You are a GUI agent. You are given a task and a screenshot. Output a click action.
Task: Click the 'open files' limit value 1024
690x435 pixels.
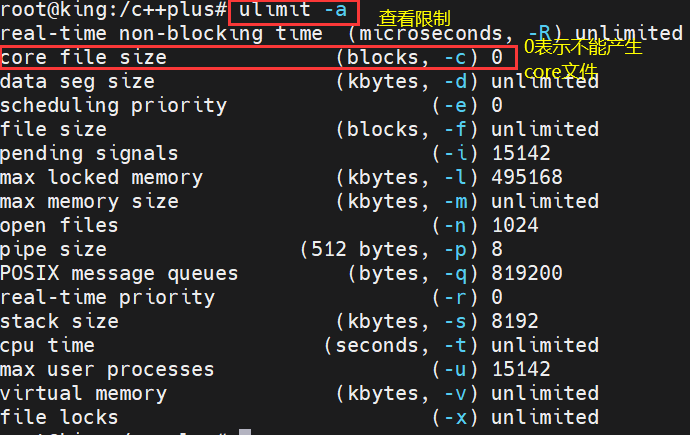(x=515, y=226)
